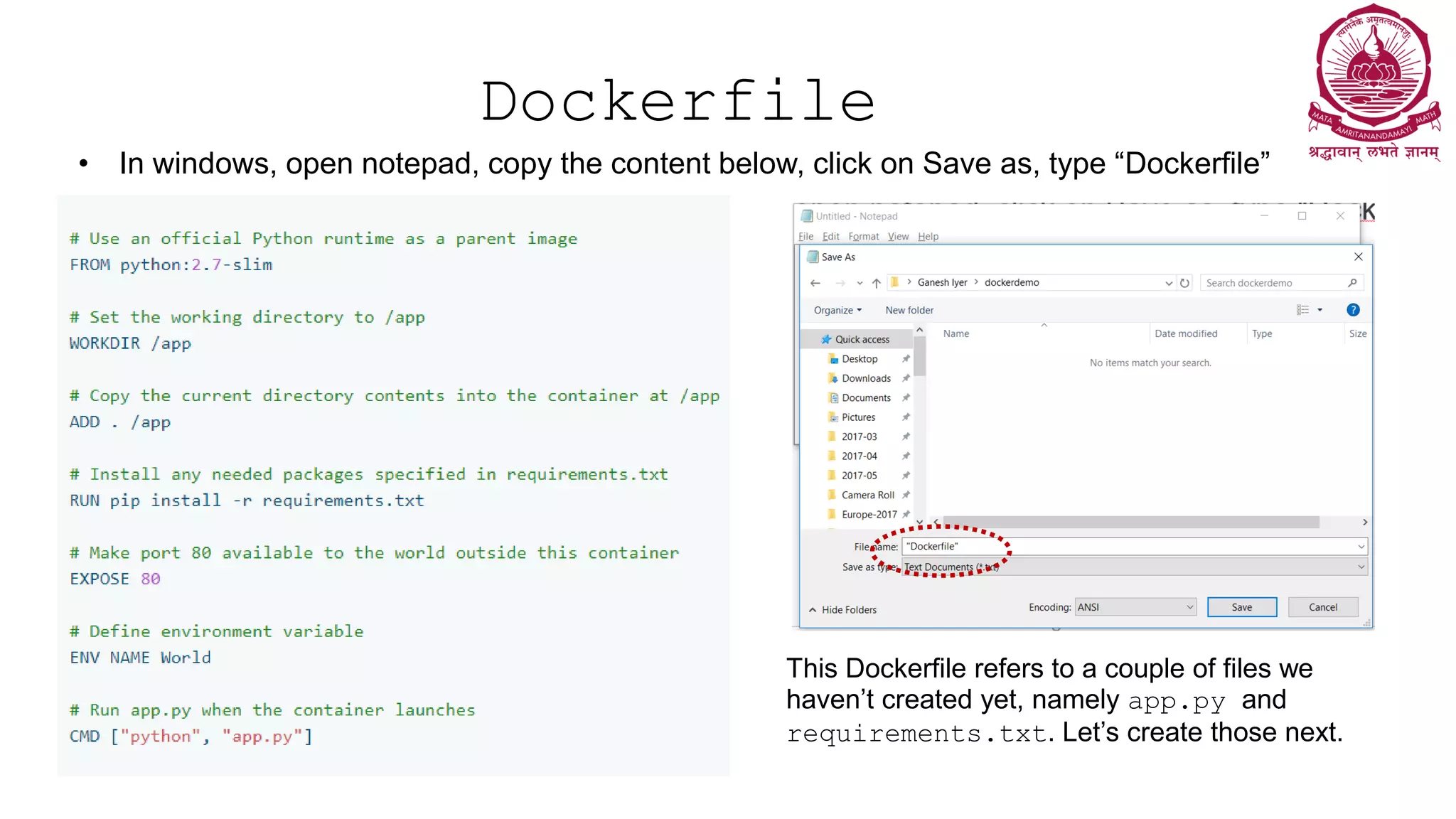Click the navigation pane scroll down arrow
The height and width of the screenshot is (819, 1456).
point(919,522)
